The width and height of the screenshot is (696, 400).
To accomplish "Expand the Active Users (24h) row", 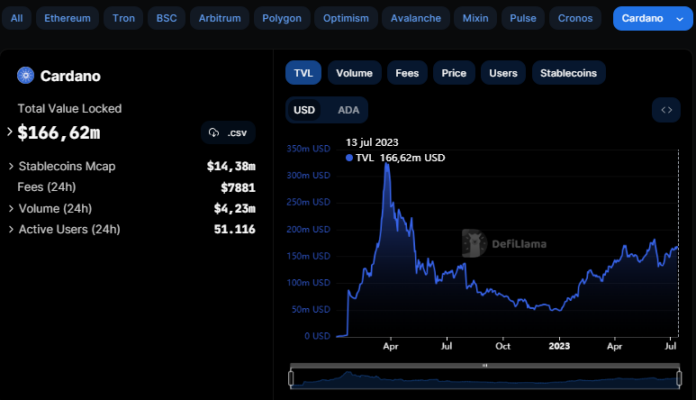I will [11, 230].
